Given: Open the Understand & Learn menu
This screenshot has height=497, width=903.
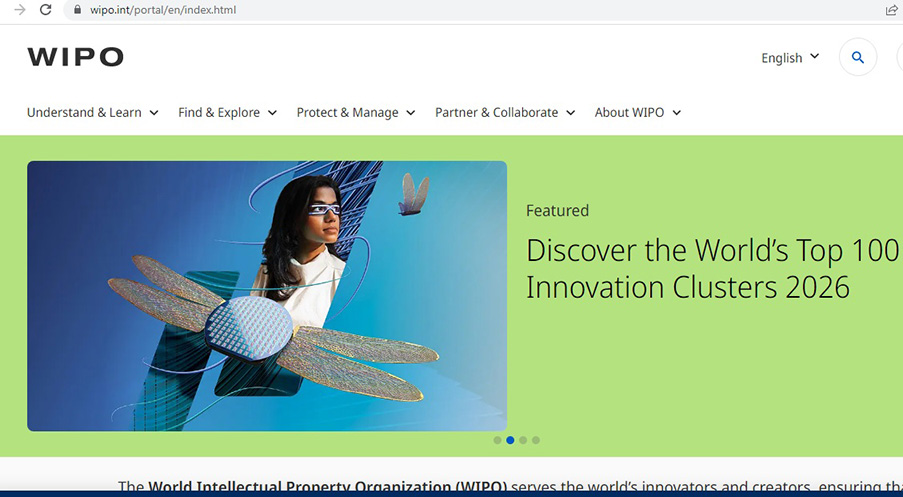Looking at the screenshot, I should pos(84,112).
